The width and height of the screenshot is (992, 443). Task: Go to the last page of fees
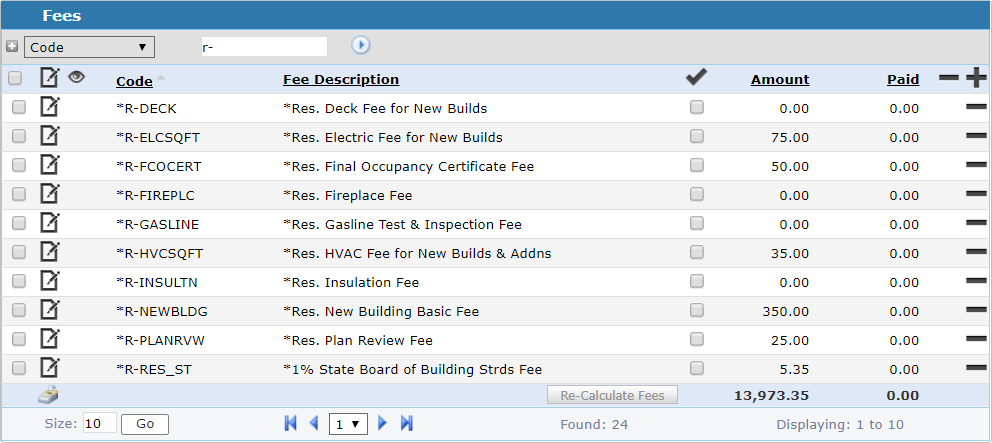[407, 424]
